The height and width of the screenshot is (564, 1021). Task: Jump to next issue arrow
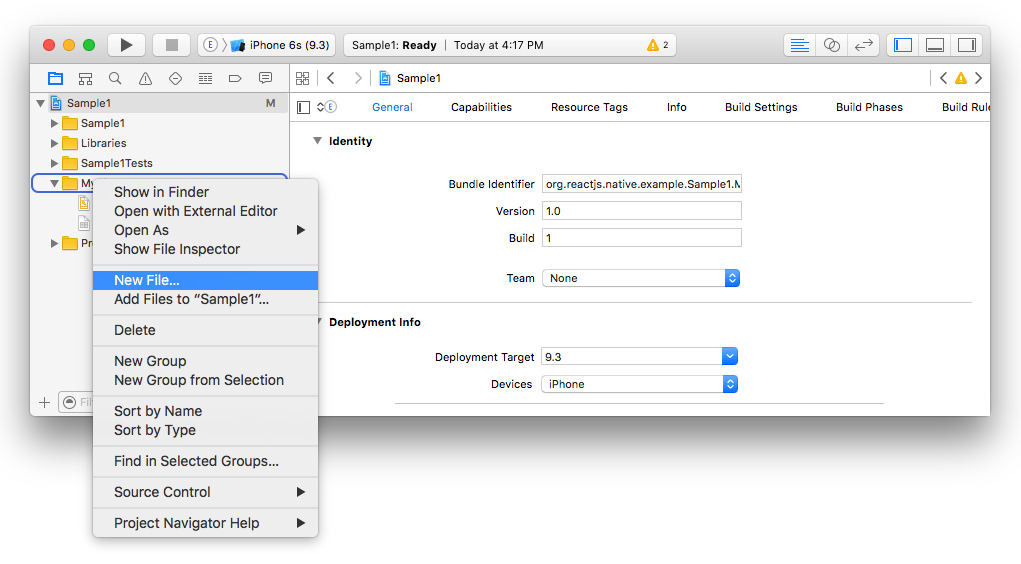click(978, 78)
